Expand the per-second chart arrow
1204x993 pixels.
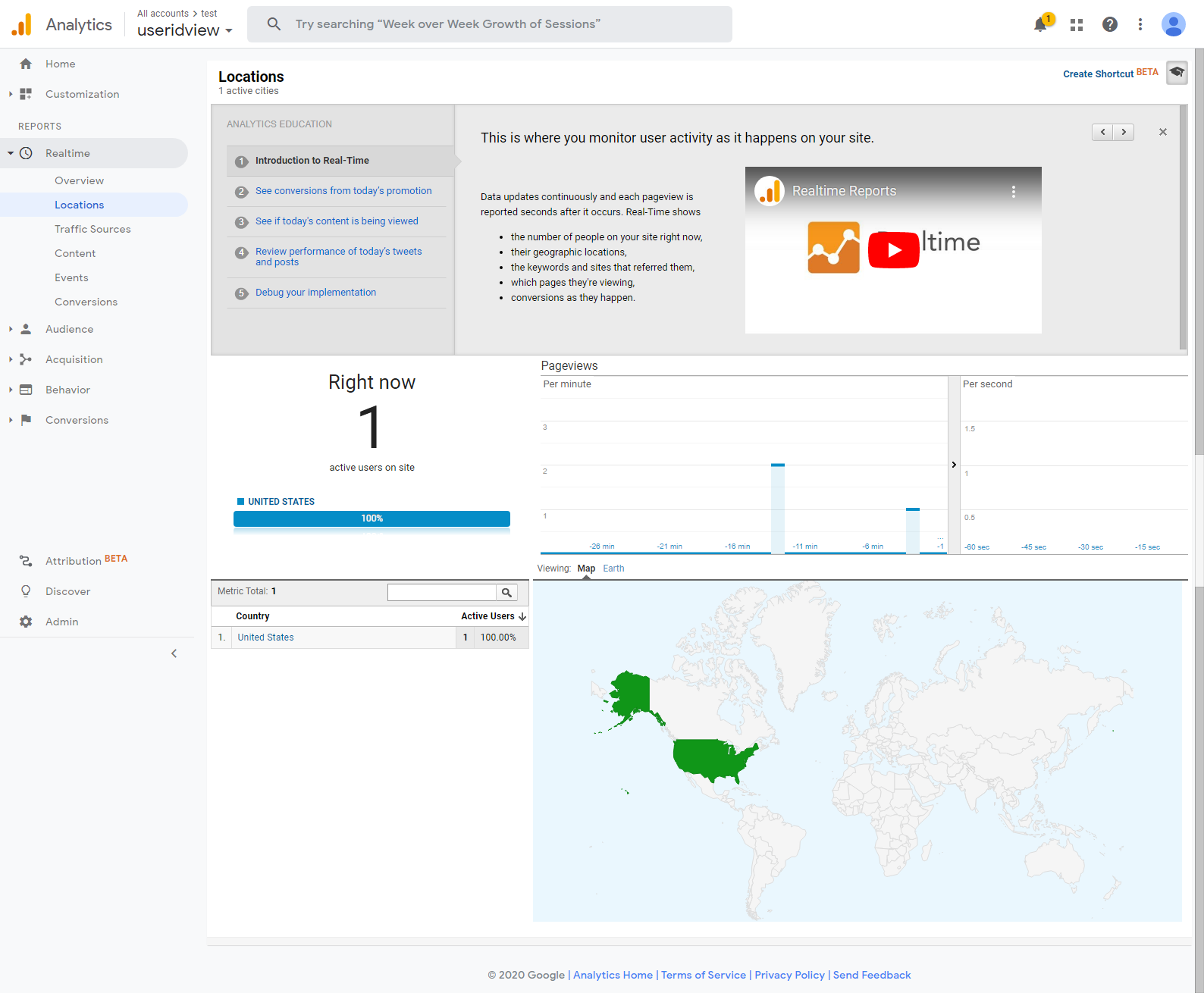click(954, 465)
